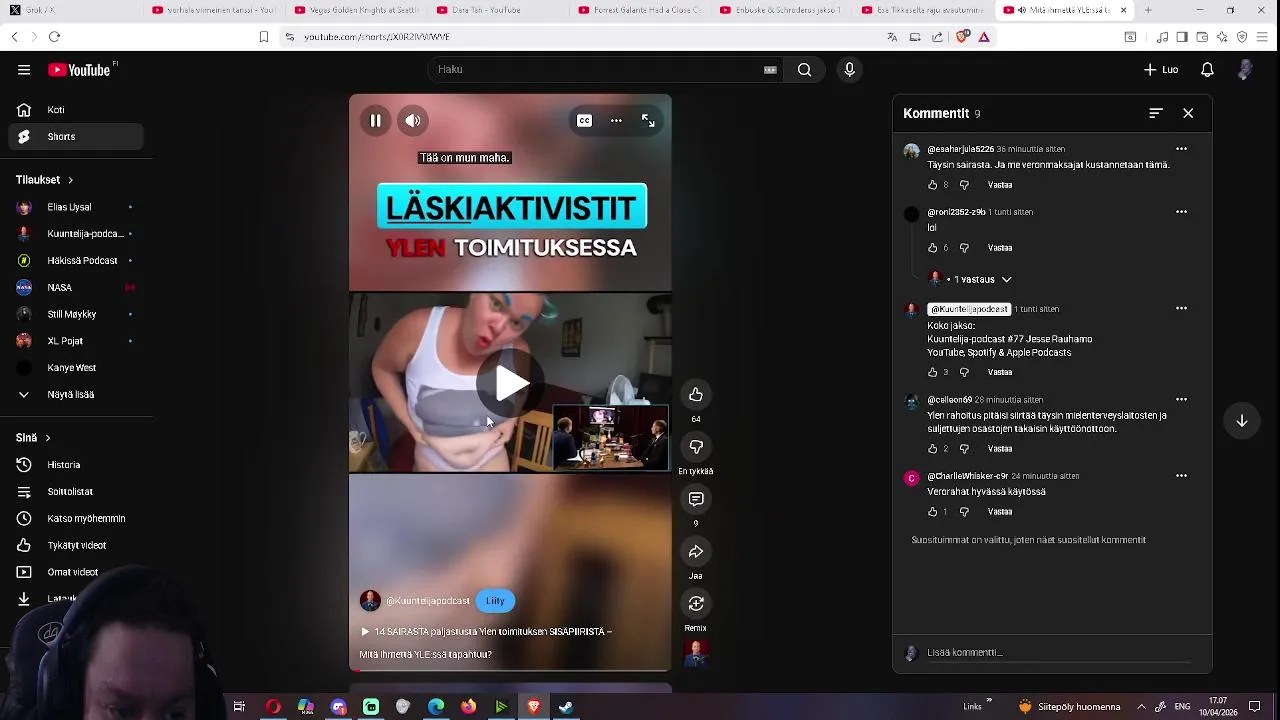Viewport: 1280px width, 720px height.
Task: Open the virtual keyboard icon in search
Action: [770, 70]
